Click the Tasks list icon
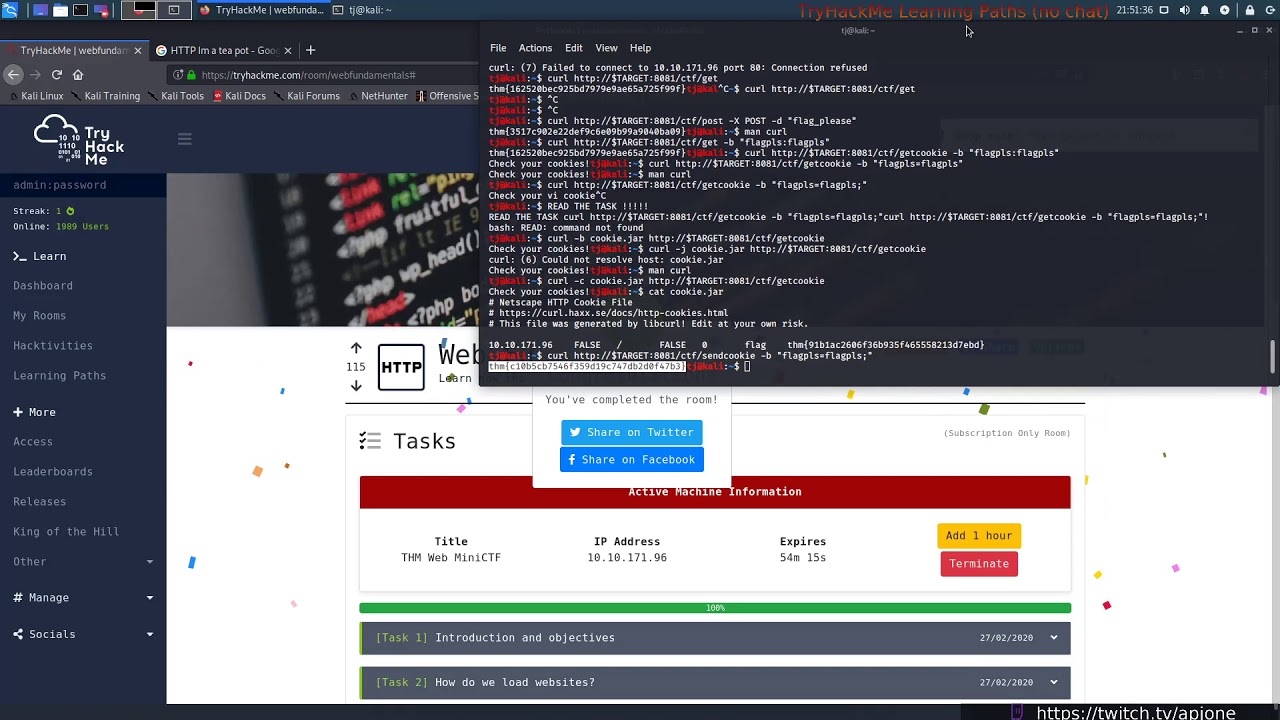Screen dimensions: 1280x720 (370, 441)
